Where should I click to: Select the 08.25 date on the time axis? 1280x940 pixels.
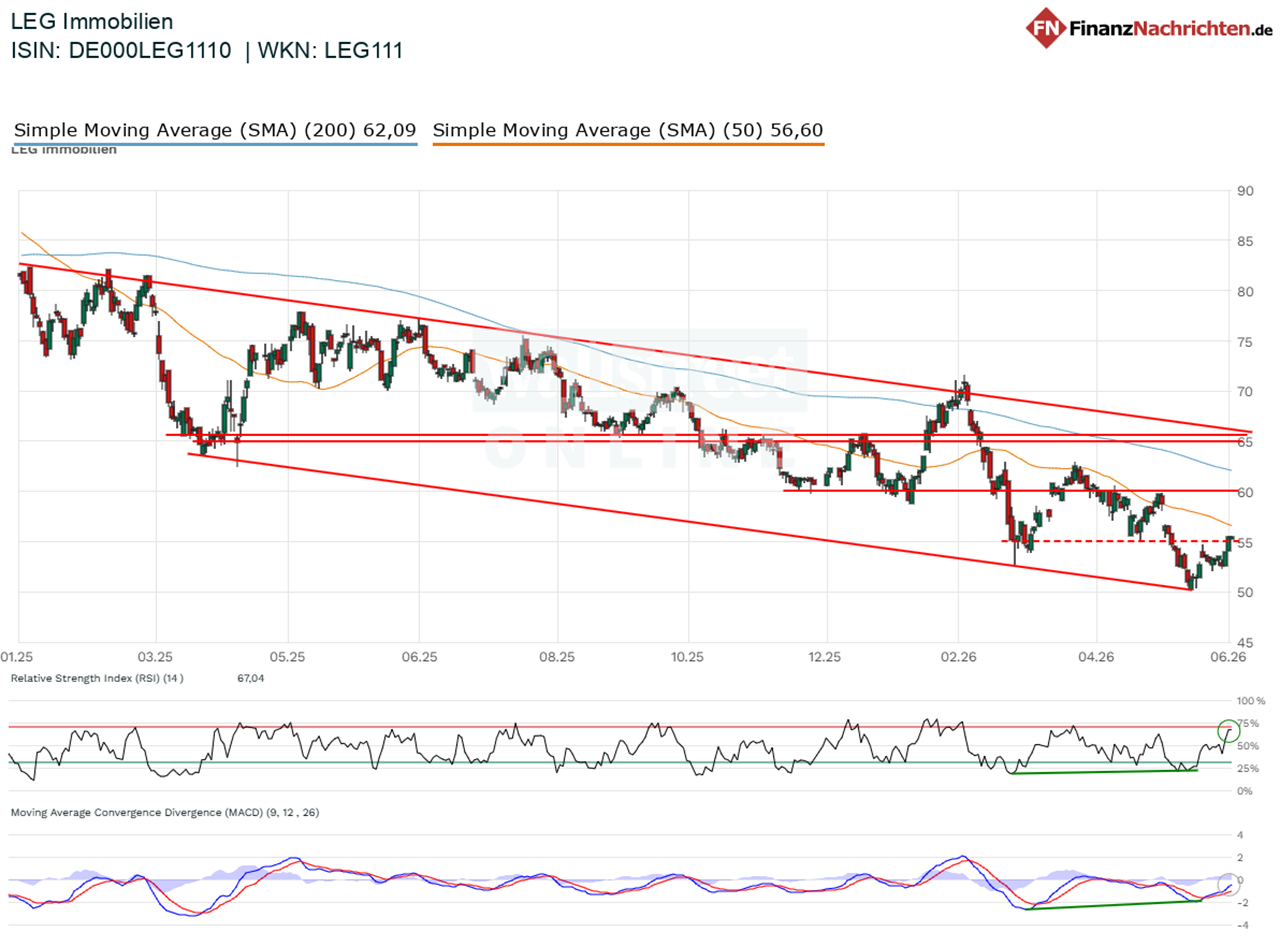point(557,657)
